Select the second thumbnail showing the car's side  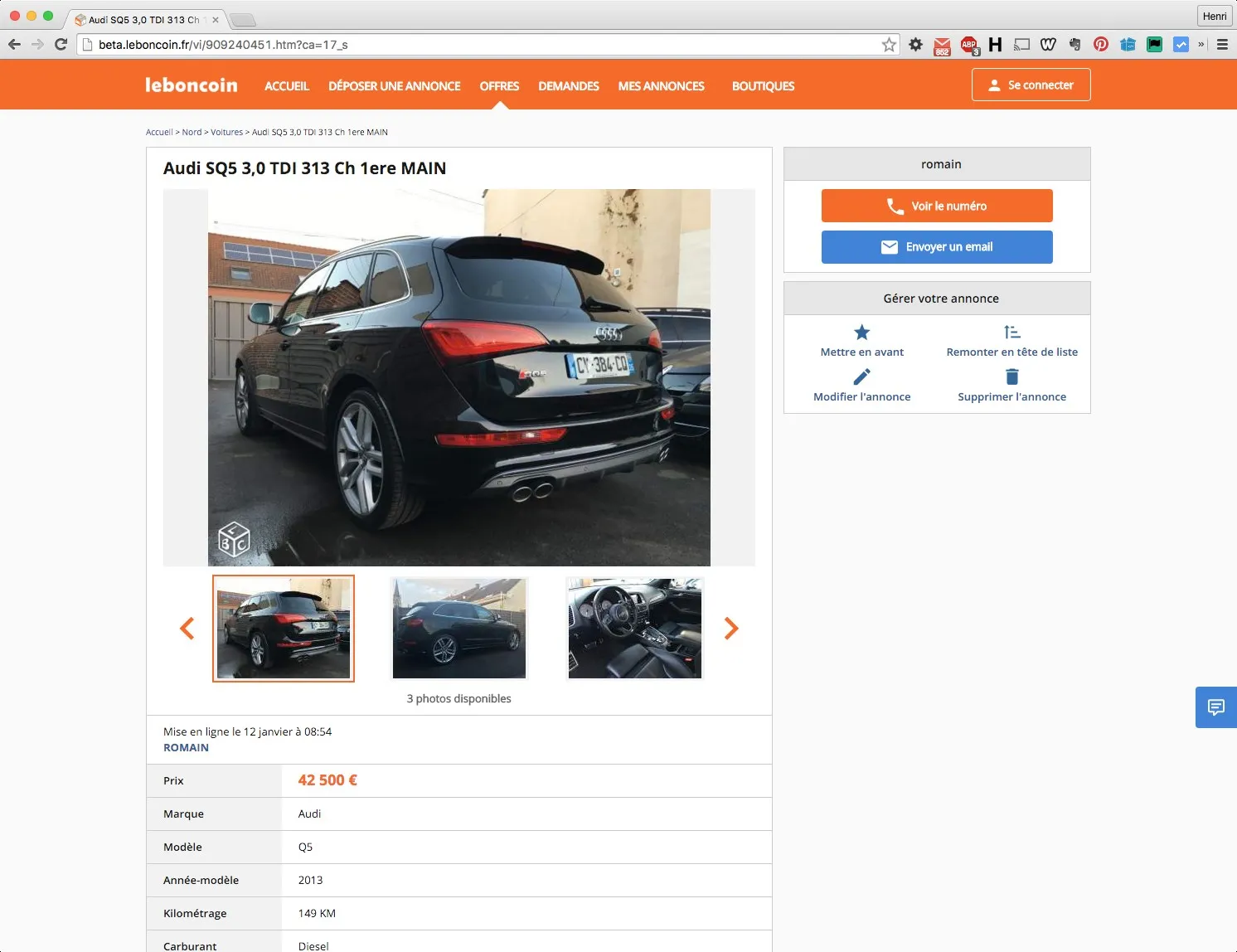click(459, 629)
